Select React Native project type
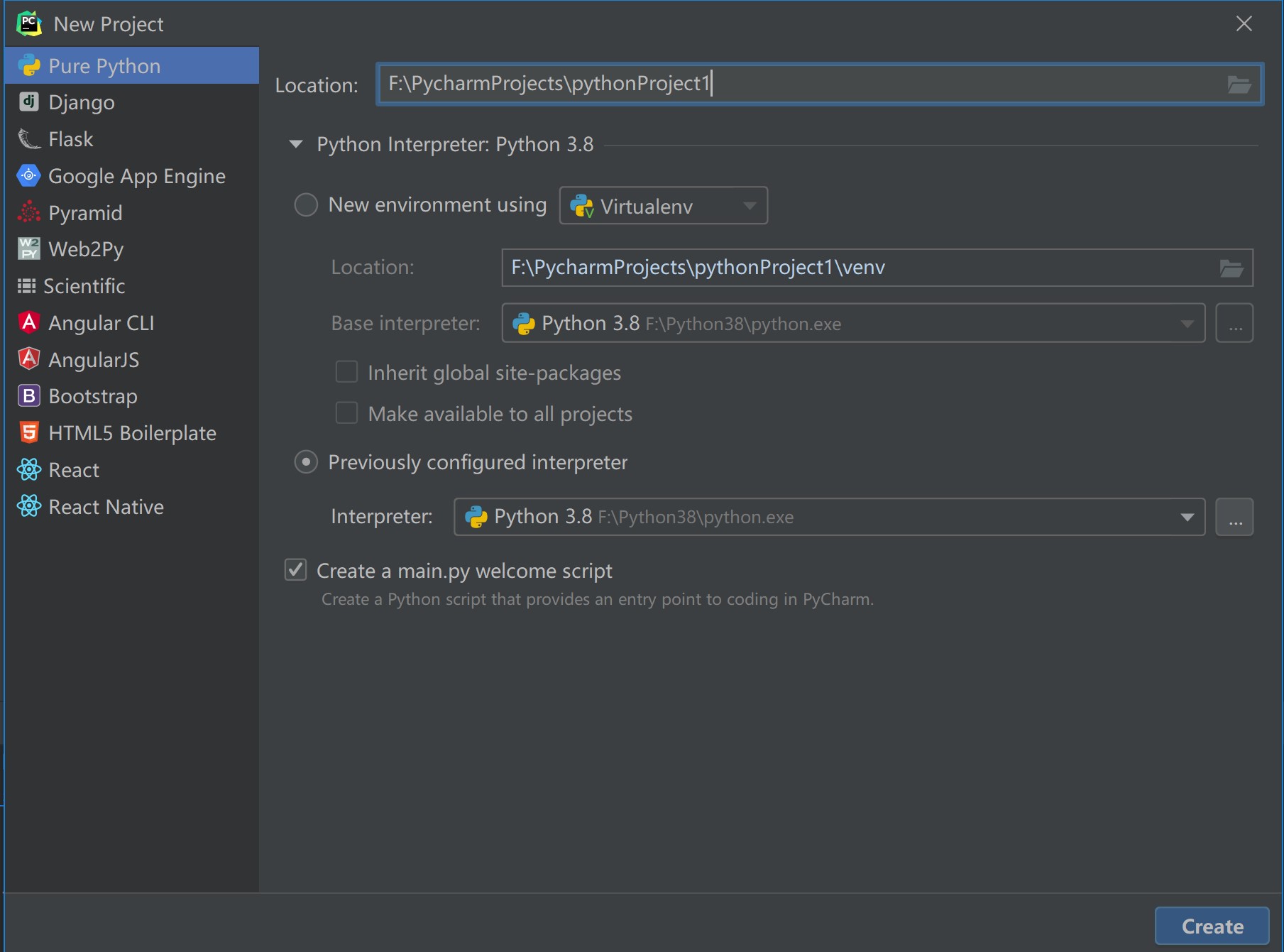Image resolution: width=1284 pixels, height=952 pixels. coord(106,507)
